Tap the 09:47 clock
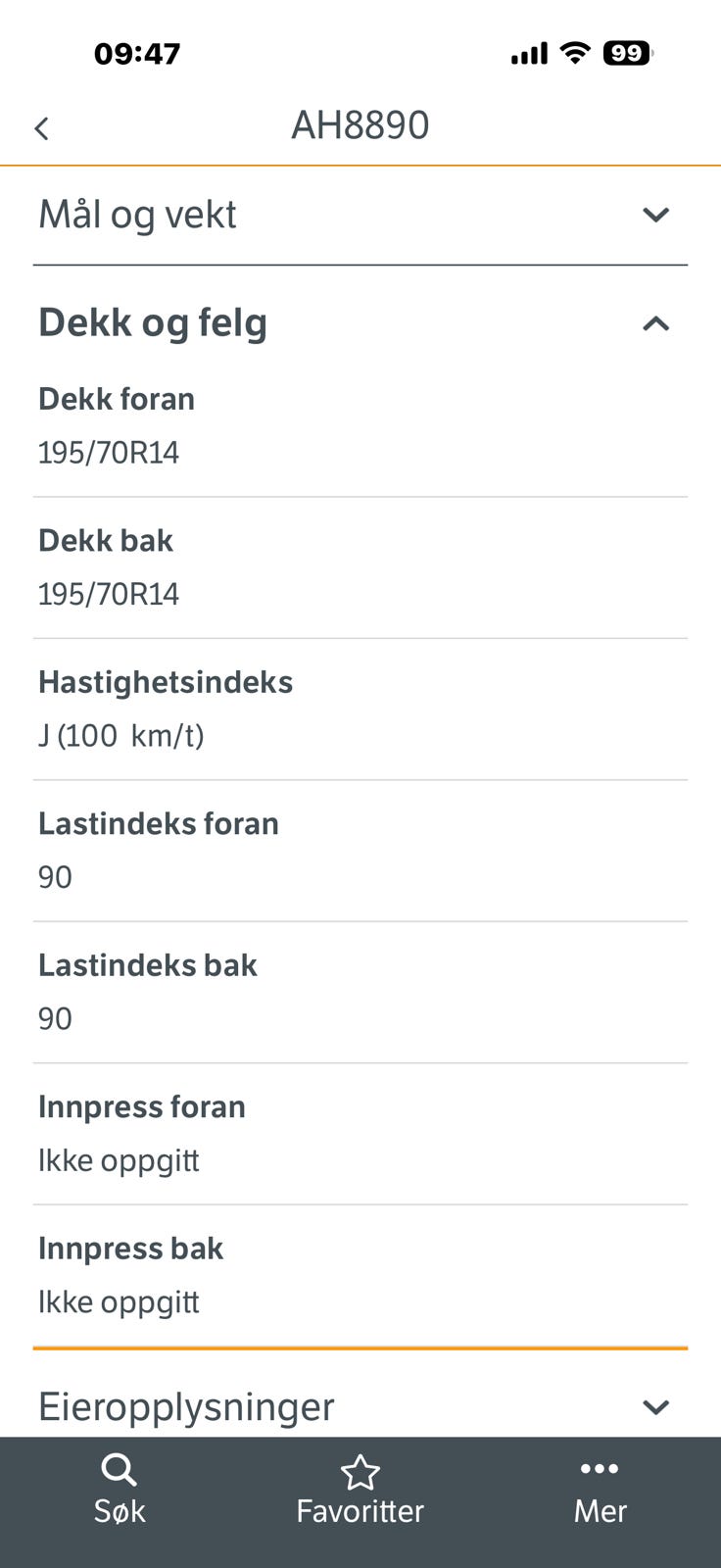The image size is (721, 1568). 137,53
